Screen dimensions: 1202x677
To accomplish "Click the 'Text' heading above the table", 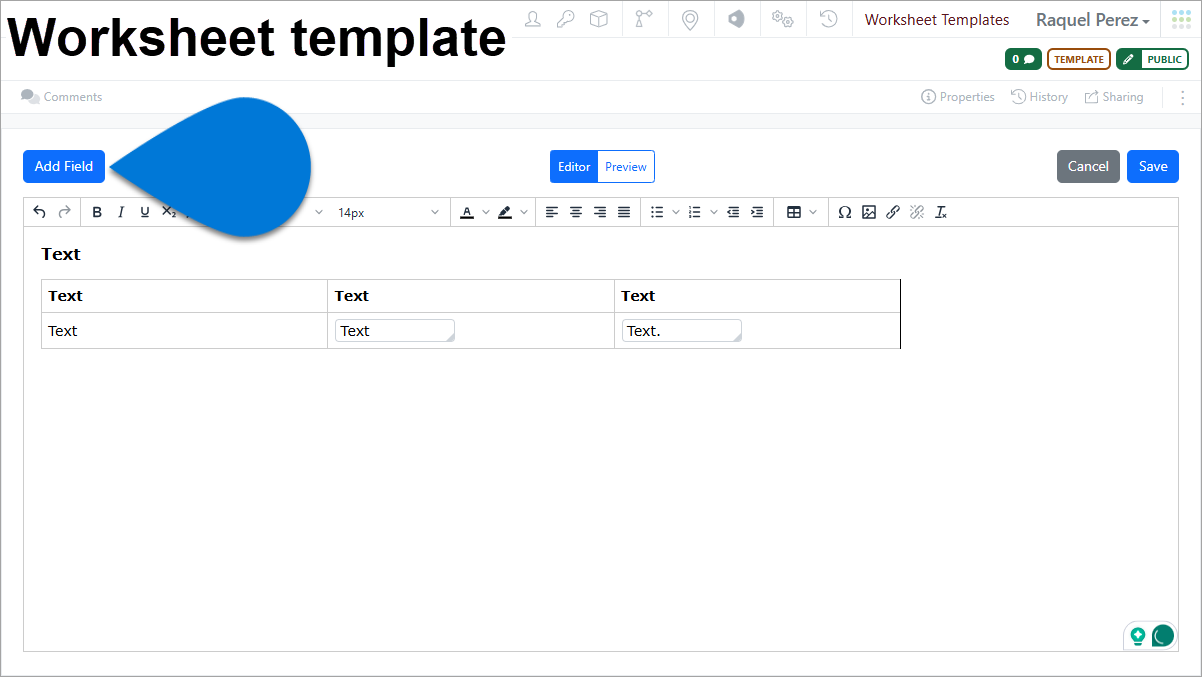I will 61,254.
